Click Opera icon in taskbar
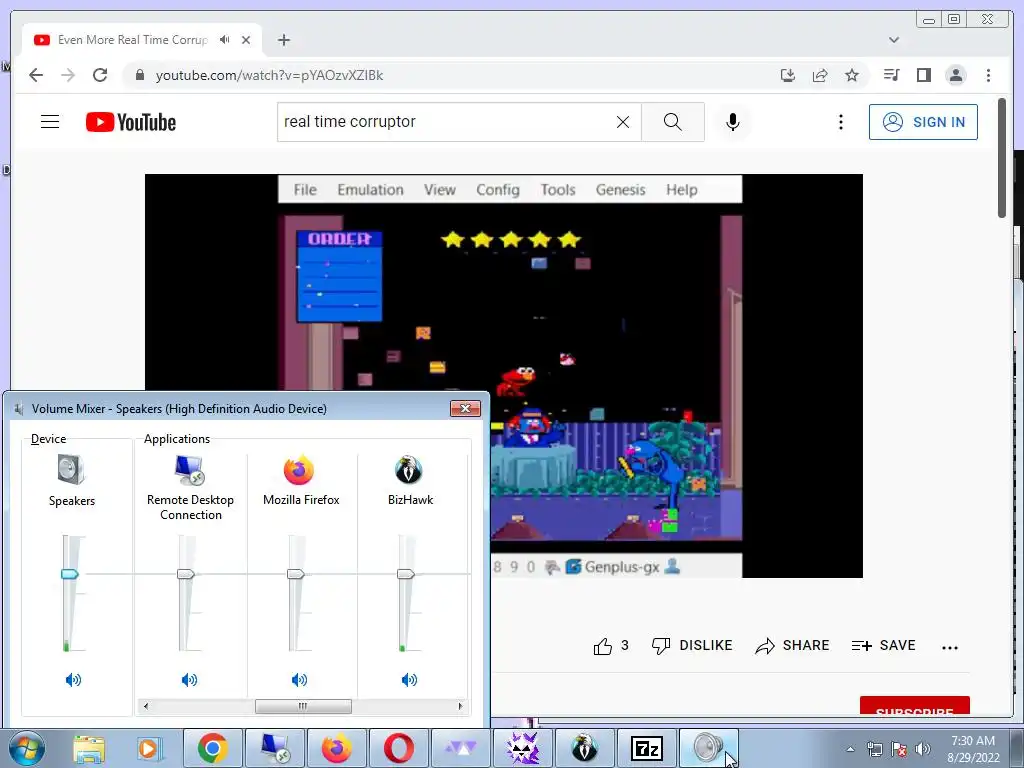Viewport: 1024px width, 768px height. (x=398, y=748)
